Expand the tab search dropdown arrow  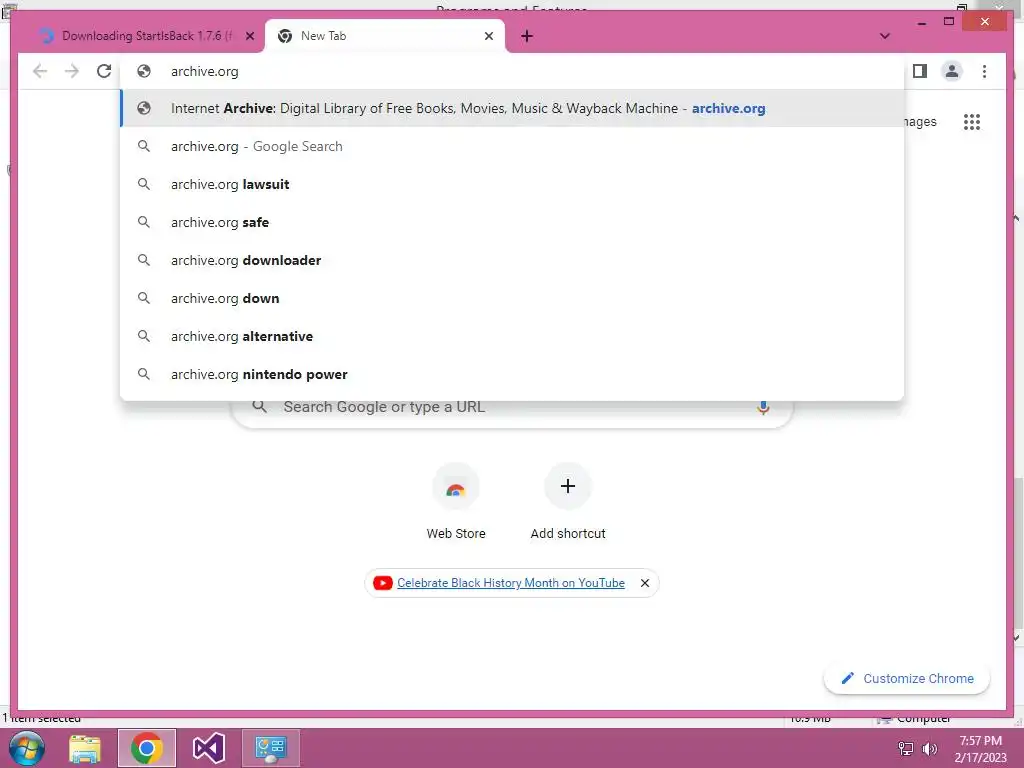pos(885,36)
